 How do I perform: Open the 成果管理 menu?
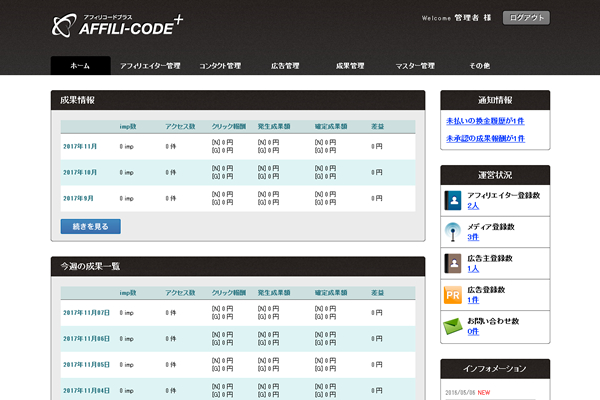350,65
